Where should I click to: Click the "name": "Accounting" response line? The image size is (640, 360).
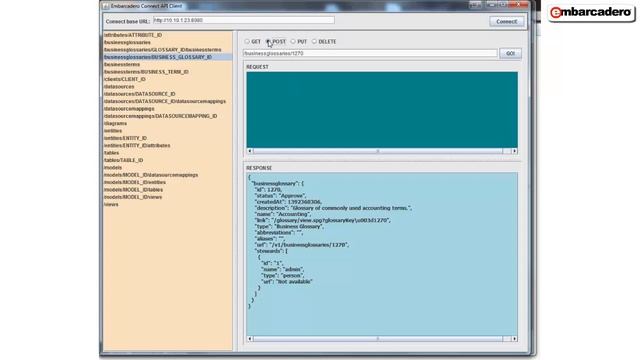click(x=282, y=214)
